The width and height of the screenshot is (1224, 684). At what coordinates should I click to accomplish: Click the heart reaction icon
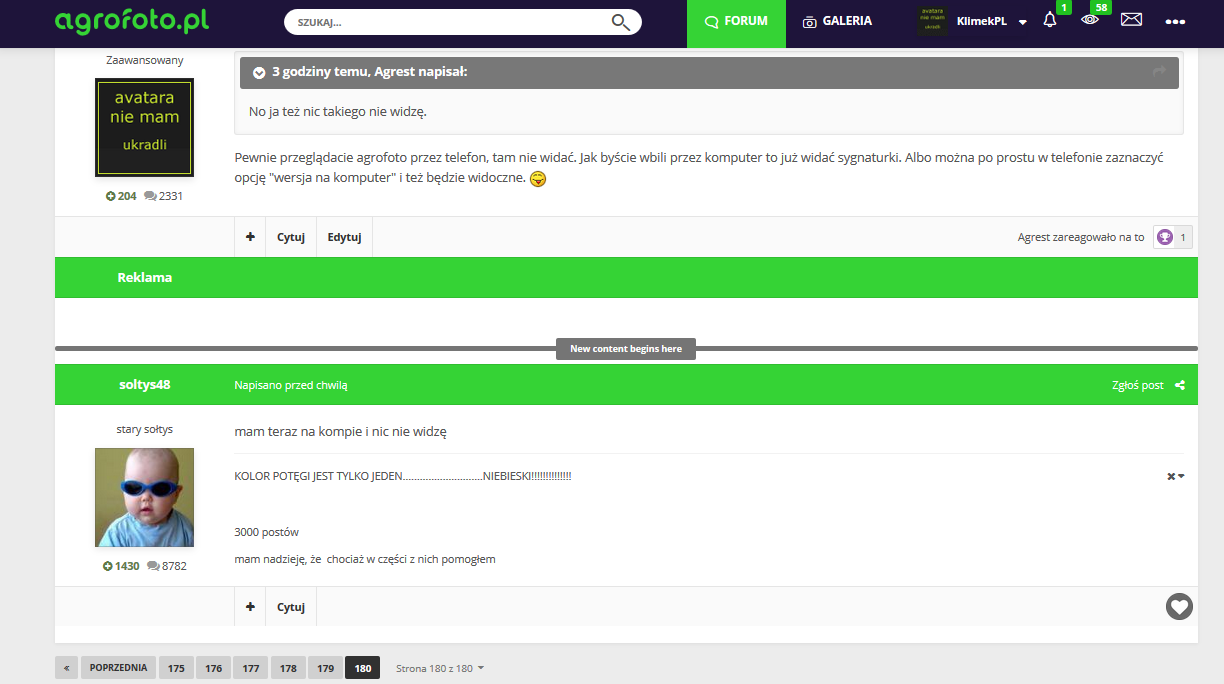[x=1179, y=606]
